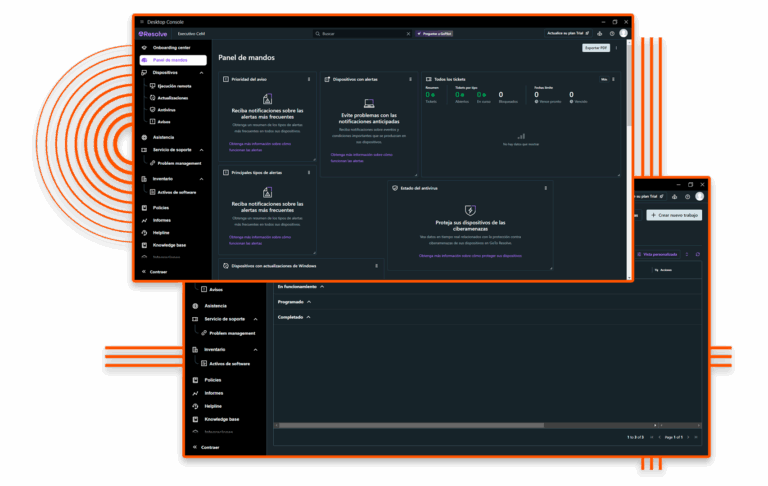Click the Helpline icon in front sidebar

coord(144,232)
